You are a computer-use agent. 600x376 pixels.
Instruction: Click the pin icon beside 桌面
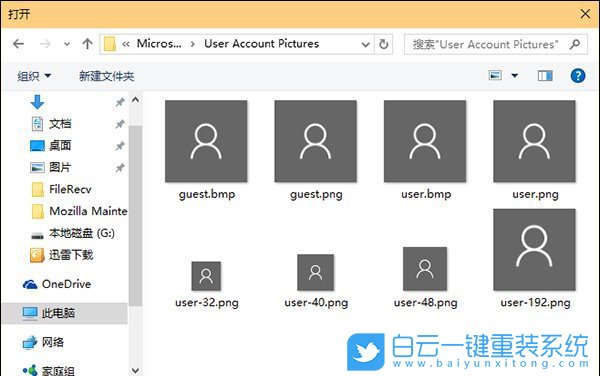[x=120, y=146]
